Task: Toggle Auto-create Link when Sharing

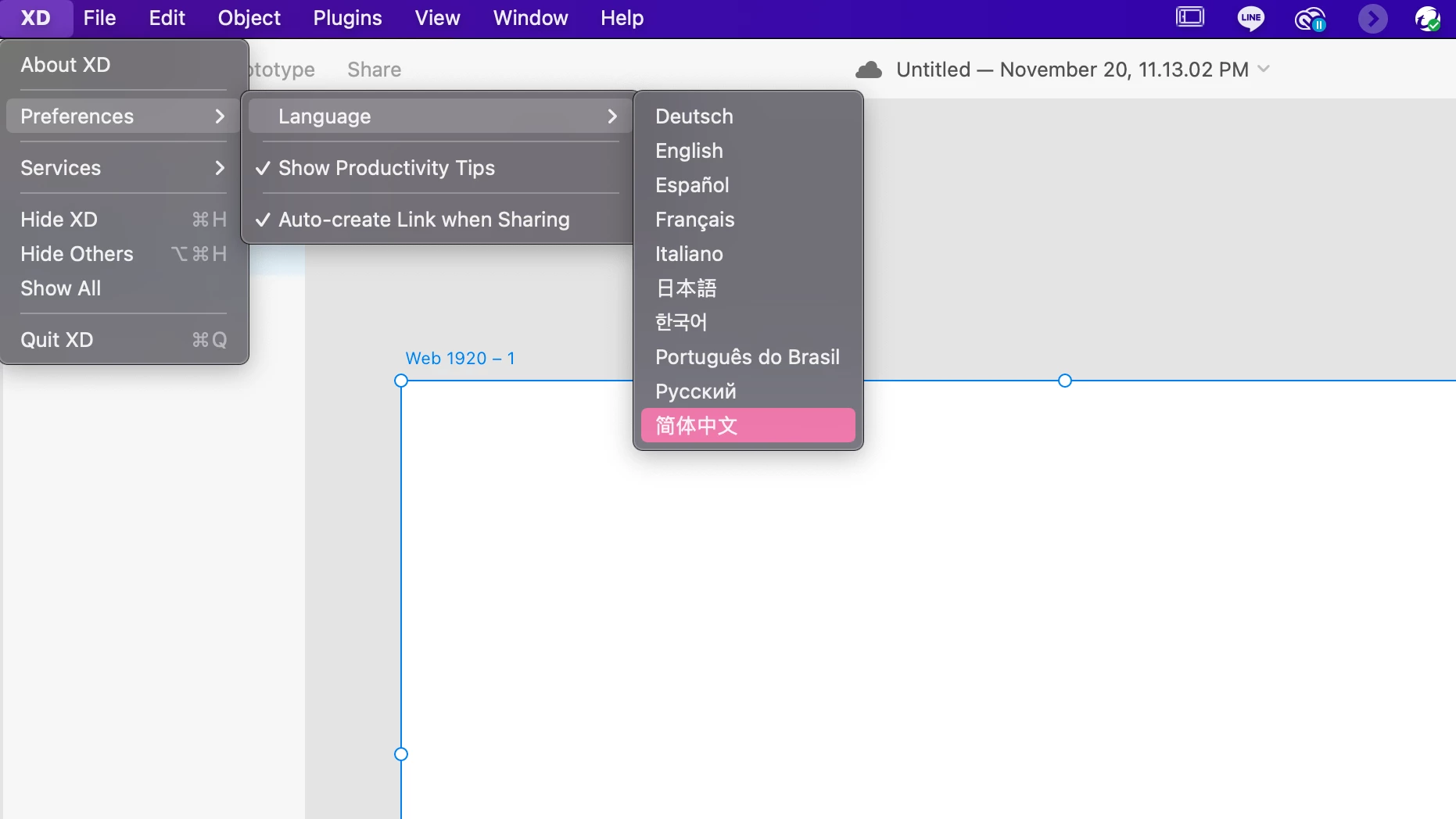Action: (x=440, y=220)
